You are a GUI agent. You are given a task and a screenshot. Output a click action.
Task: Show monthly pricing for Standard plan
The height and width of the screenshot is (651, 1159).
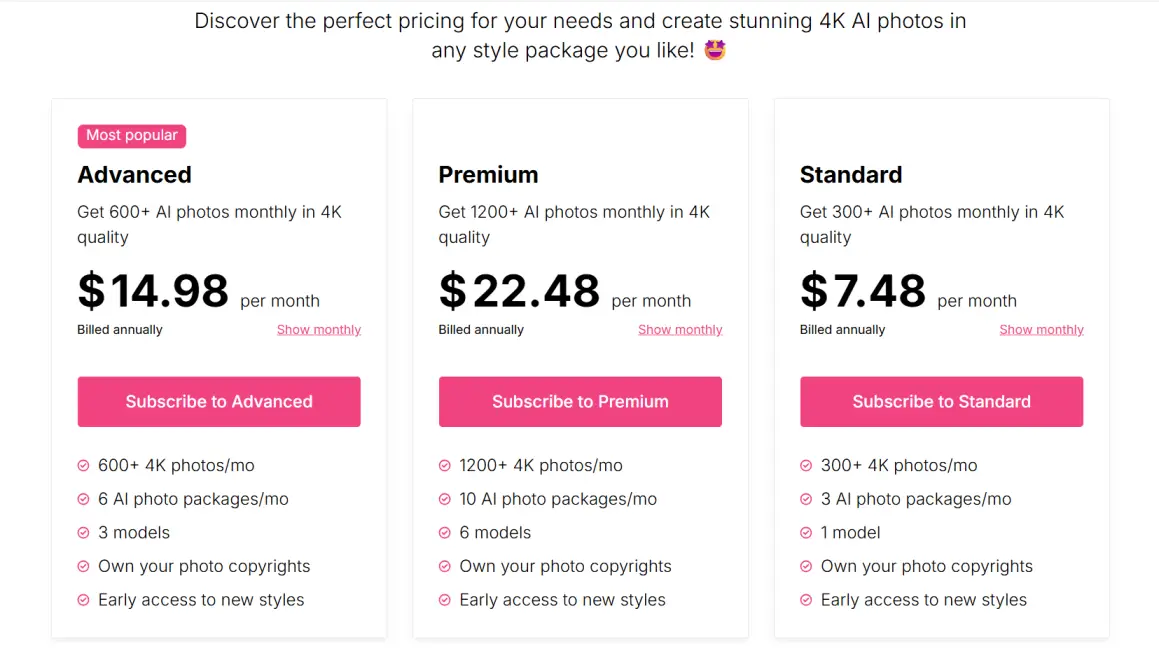tap(1041, 330)
